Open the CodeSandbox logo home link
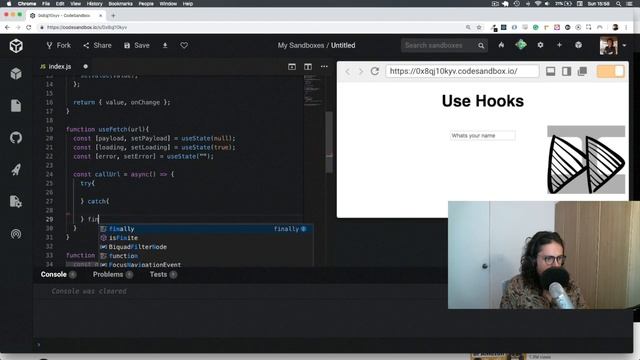The height and width of the screenshot is (360, 640). point(16,46)
